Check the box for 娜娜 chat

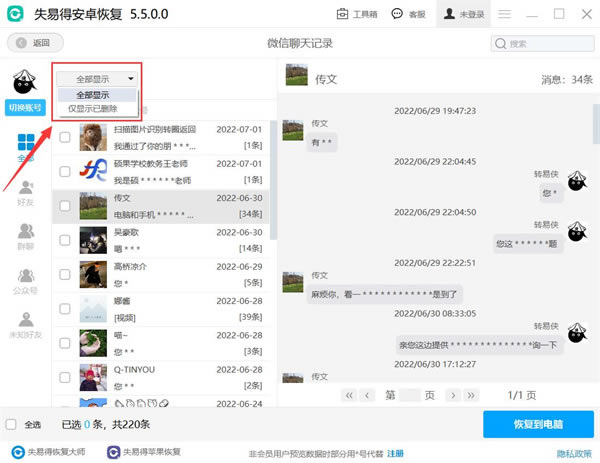point(65,309)
